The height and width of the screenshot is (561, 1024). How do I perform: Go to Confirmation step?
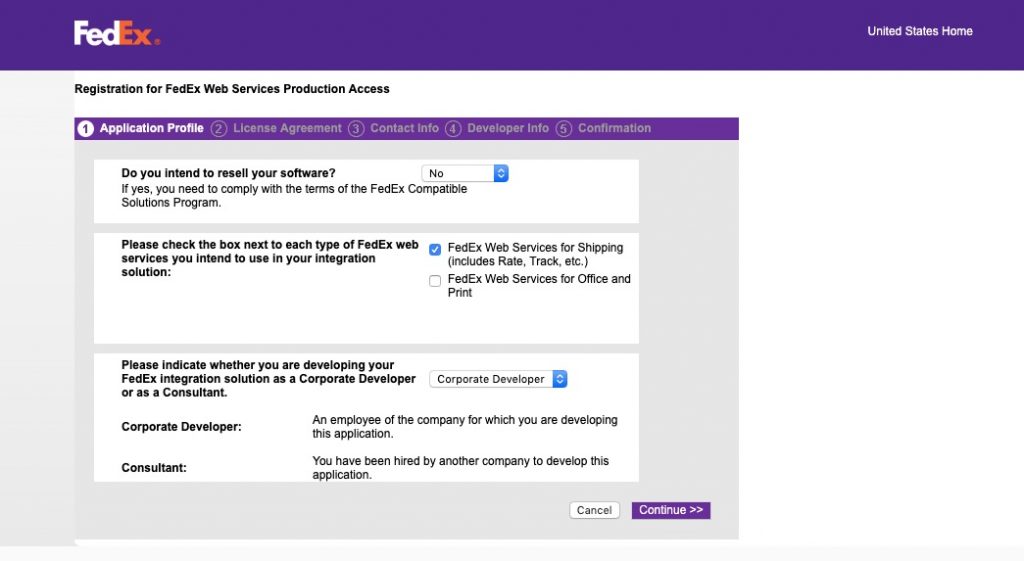615,128
